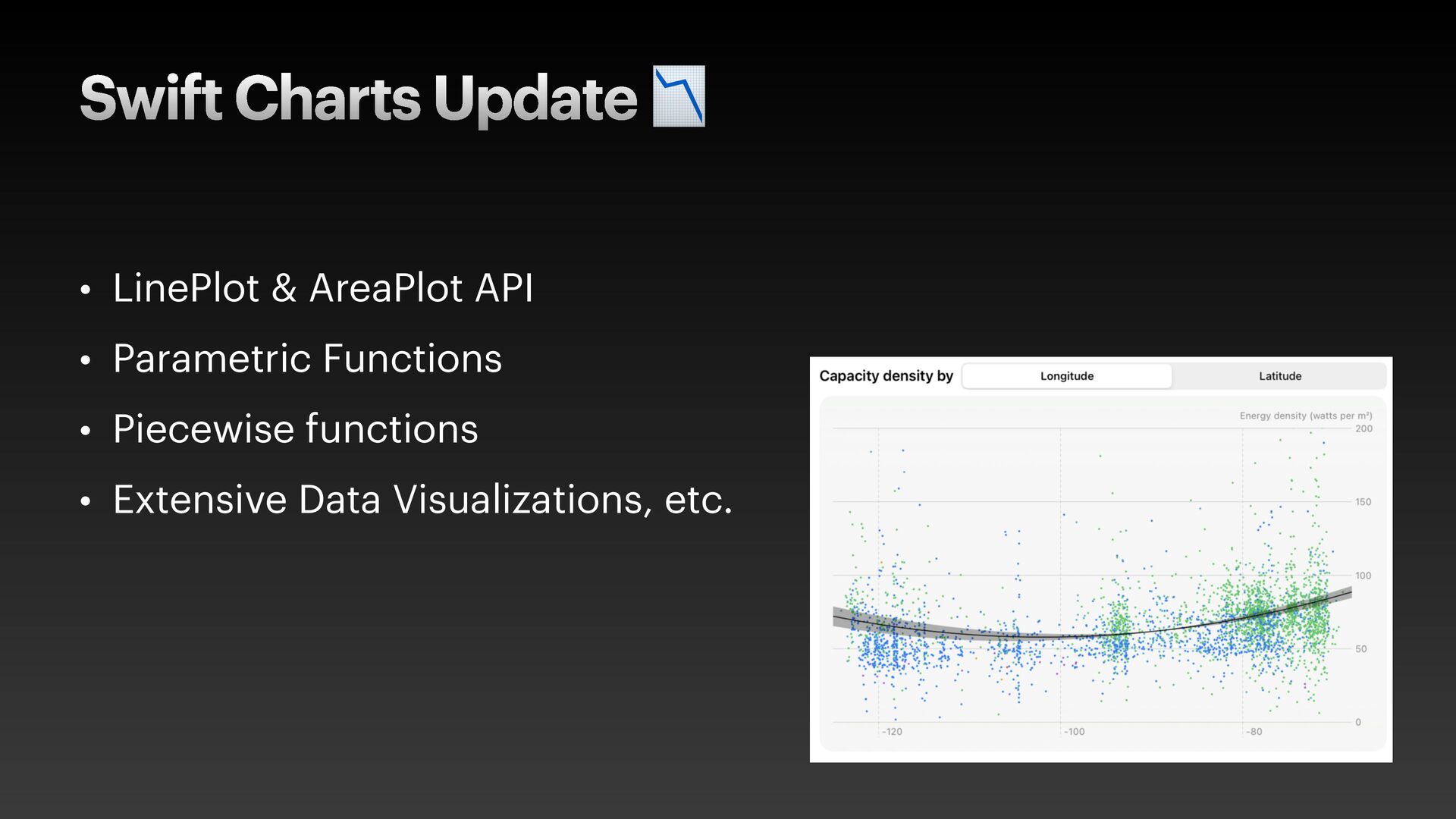Select the Longitude segment
The image size is (1456, 819).
pyautogui.click(x=1066, y=376)
